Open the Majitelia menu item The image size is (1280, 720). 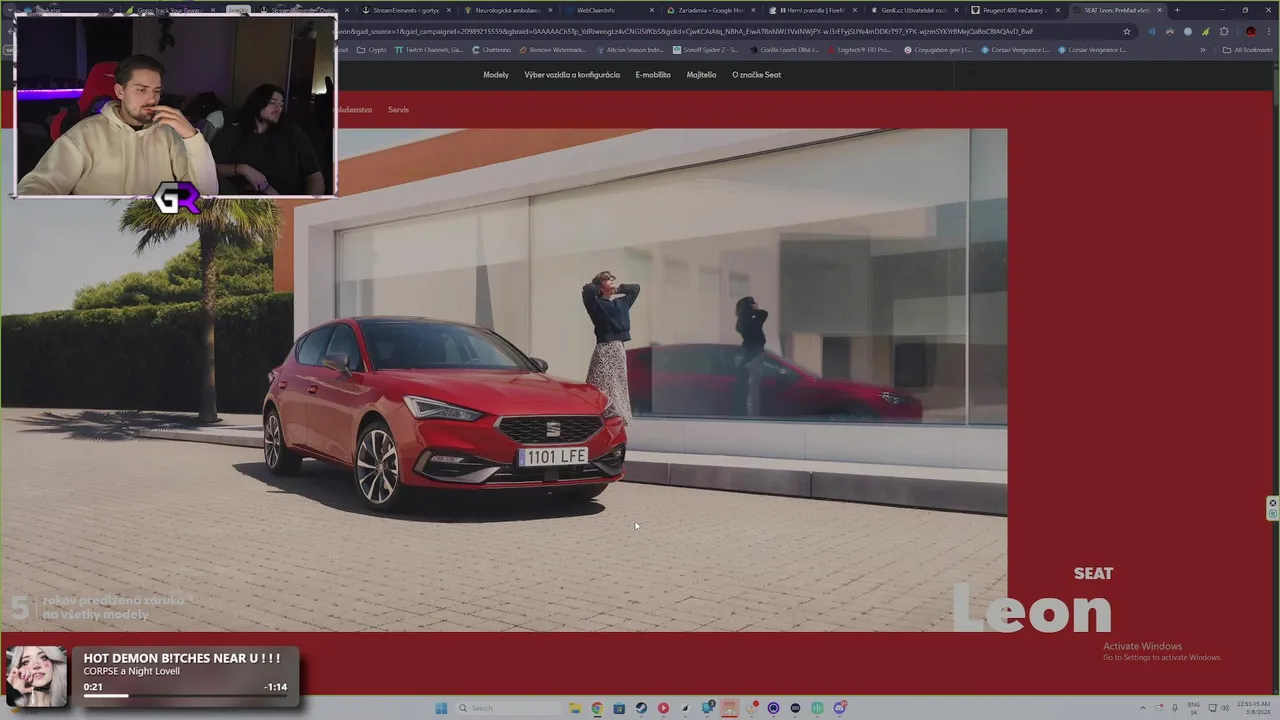pyautogui.click(x=701, y=75)
